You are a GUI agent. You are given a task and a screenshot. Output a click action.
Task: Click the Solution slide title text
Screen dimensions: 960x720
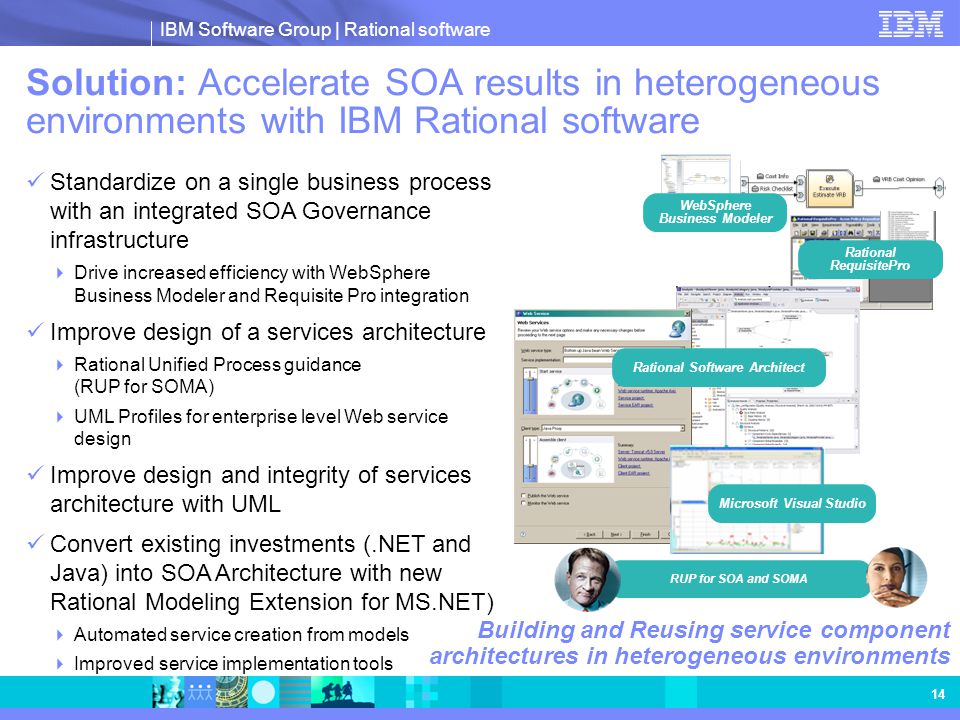453,101
